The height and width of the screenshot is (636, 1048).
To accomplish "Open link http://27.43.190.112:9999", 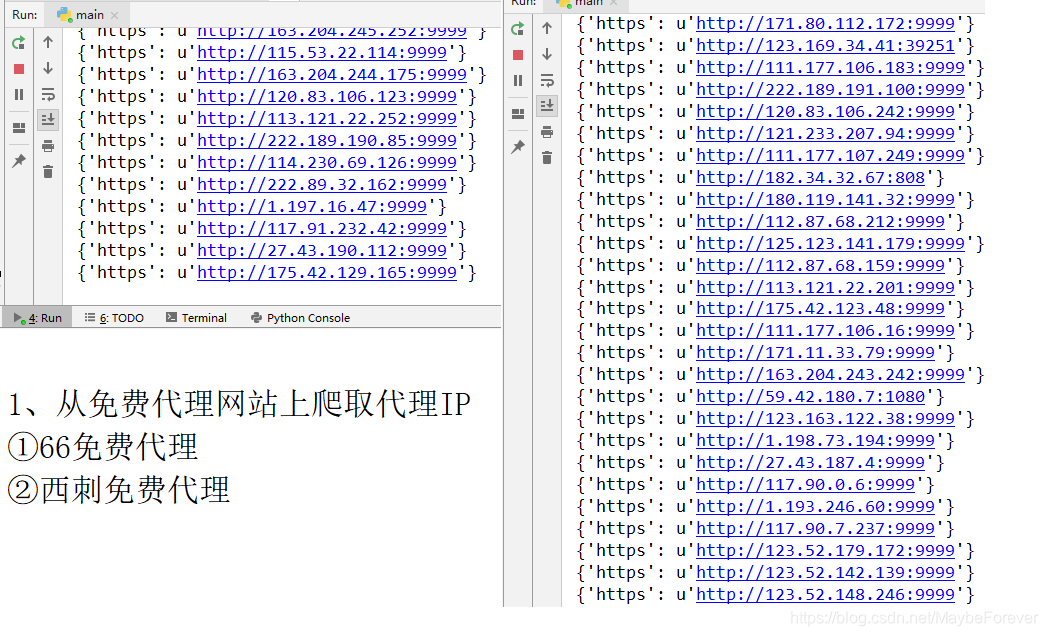I will pos(321,251).
